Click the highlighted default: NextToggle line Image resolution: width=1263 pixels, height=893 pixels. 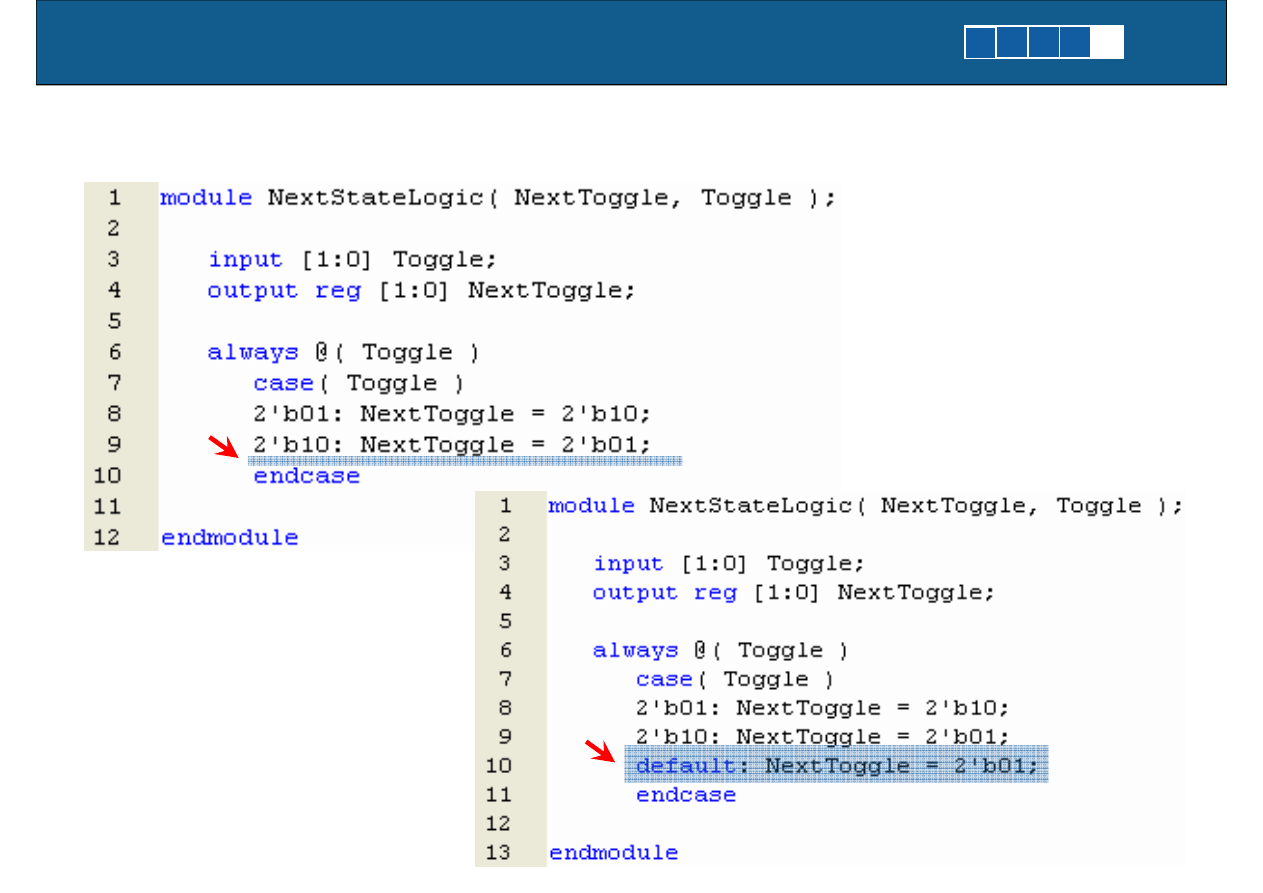pyautogui.click(x=837, y=766)
